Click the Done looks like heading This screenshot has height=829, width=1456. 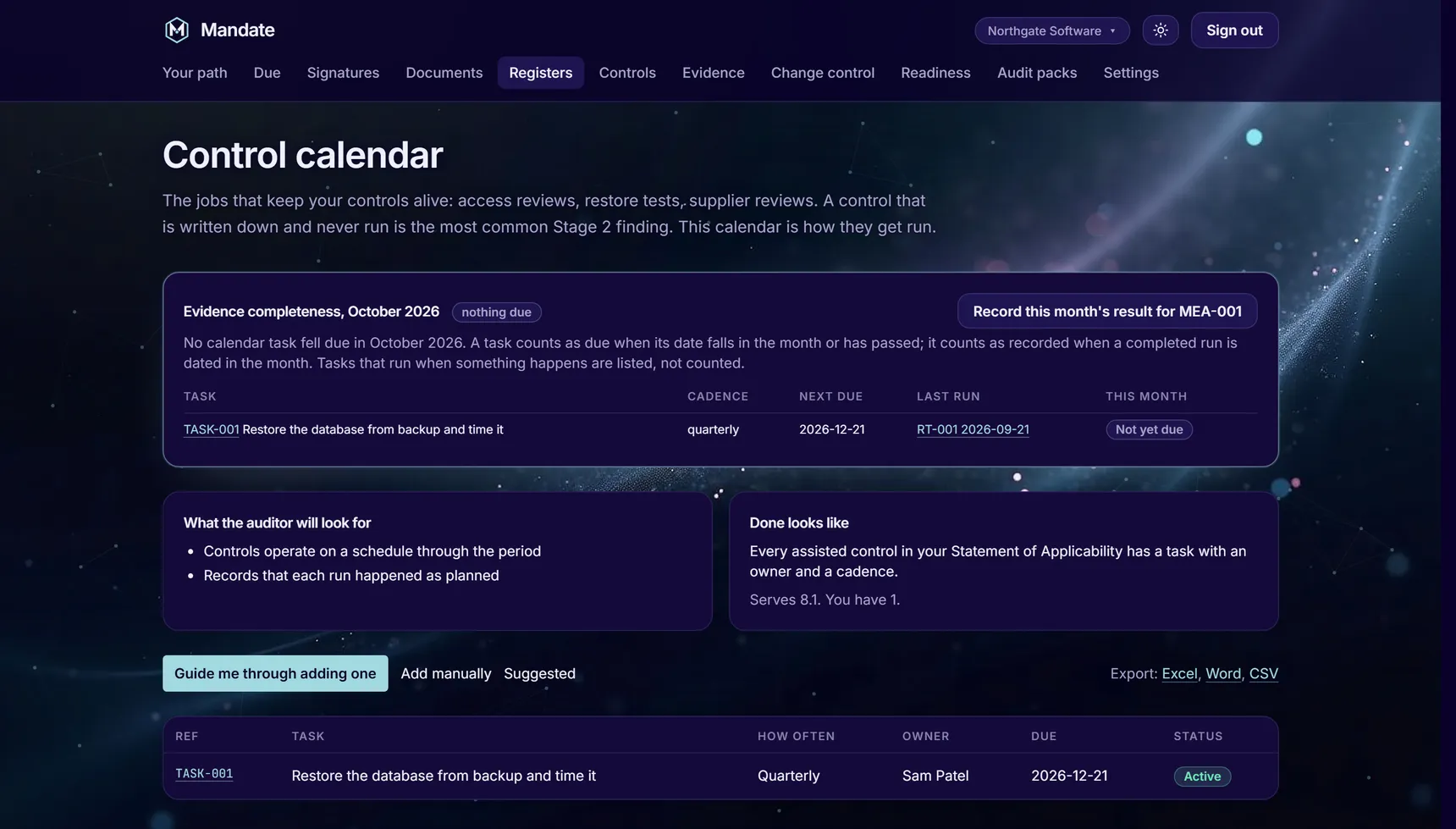click(x=799, y=523)
